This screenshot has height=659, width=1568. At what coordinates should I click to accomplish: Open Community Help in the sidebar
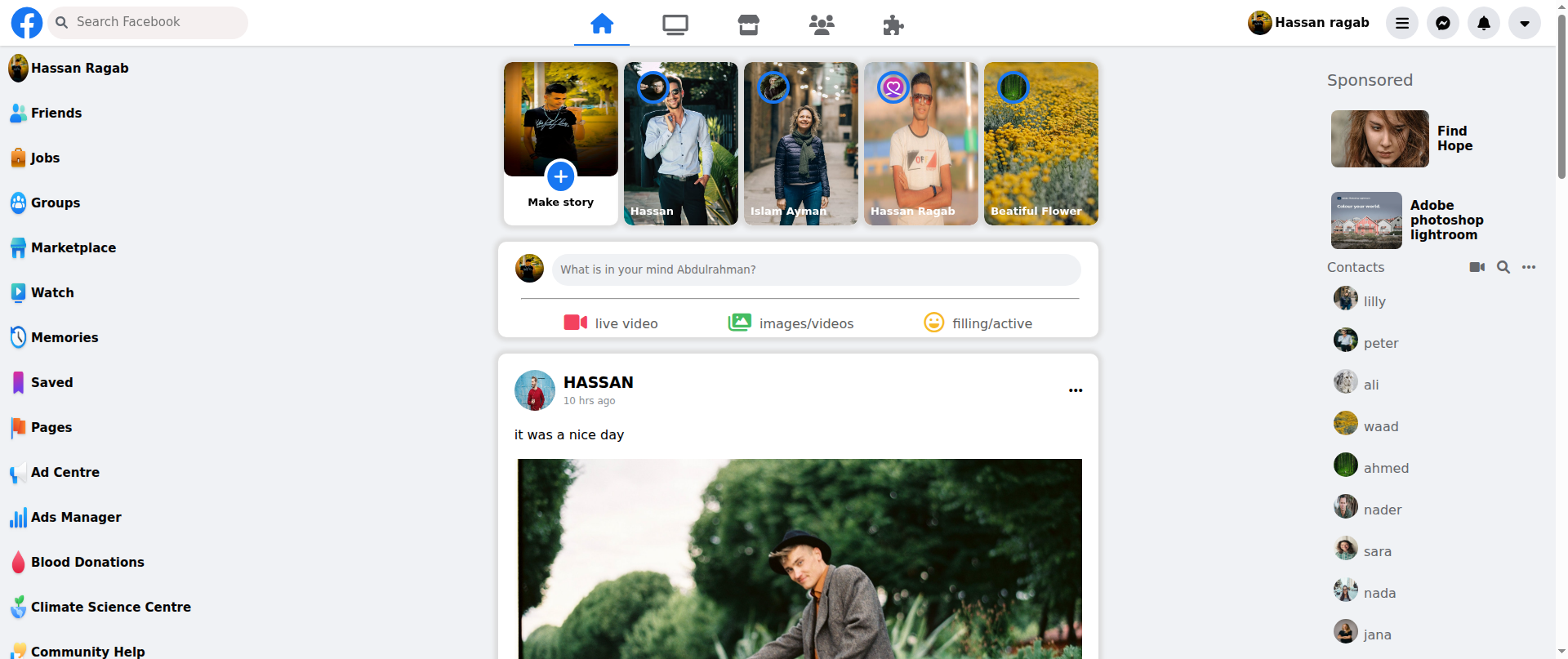78,651
